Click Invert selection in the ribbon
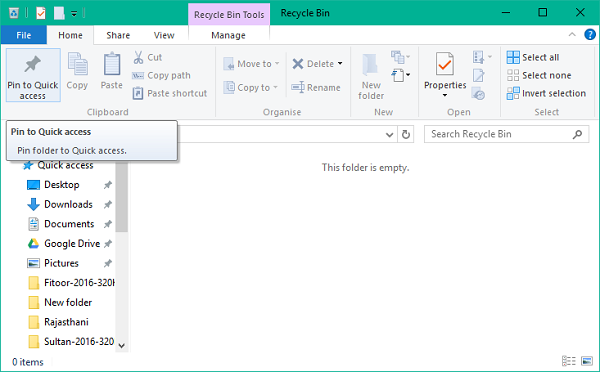This screenshot has height=372, width=600. tap(546, 93)
